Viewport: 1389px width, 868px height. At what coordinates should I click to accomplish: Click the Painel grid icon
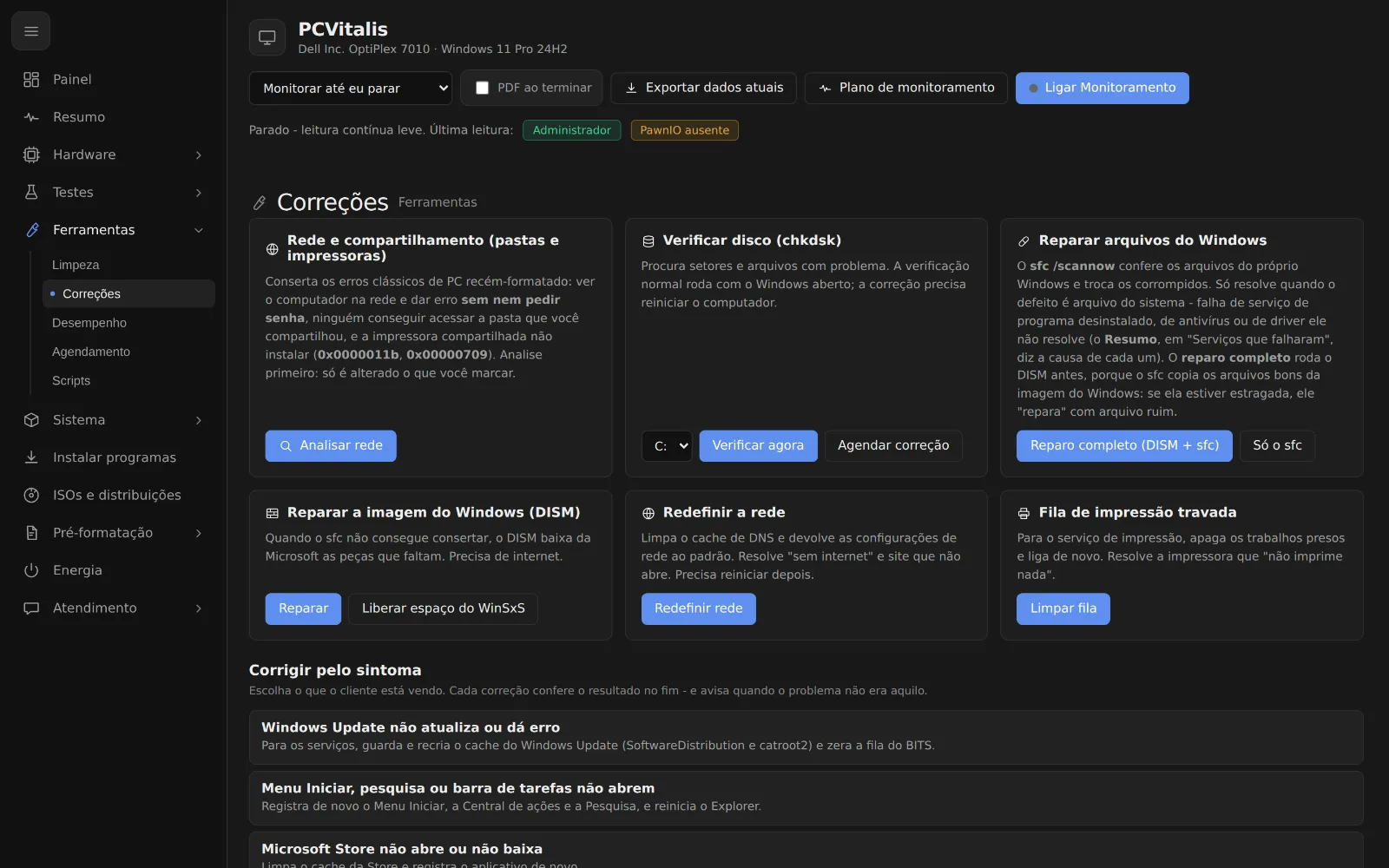[31, 80]
